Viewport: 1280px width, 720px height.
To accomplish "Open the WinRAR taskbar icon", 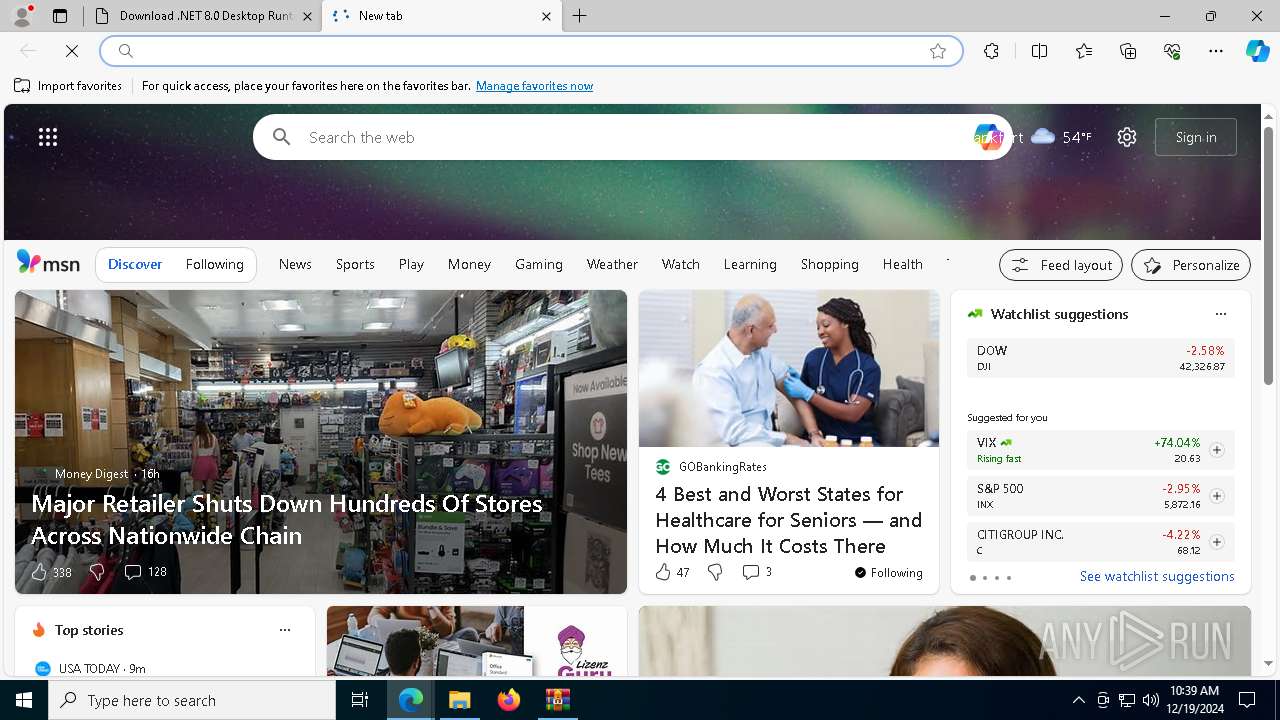I will click(x=557, y=700).
